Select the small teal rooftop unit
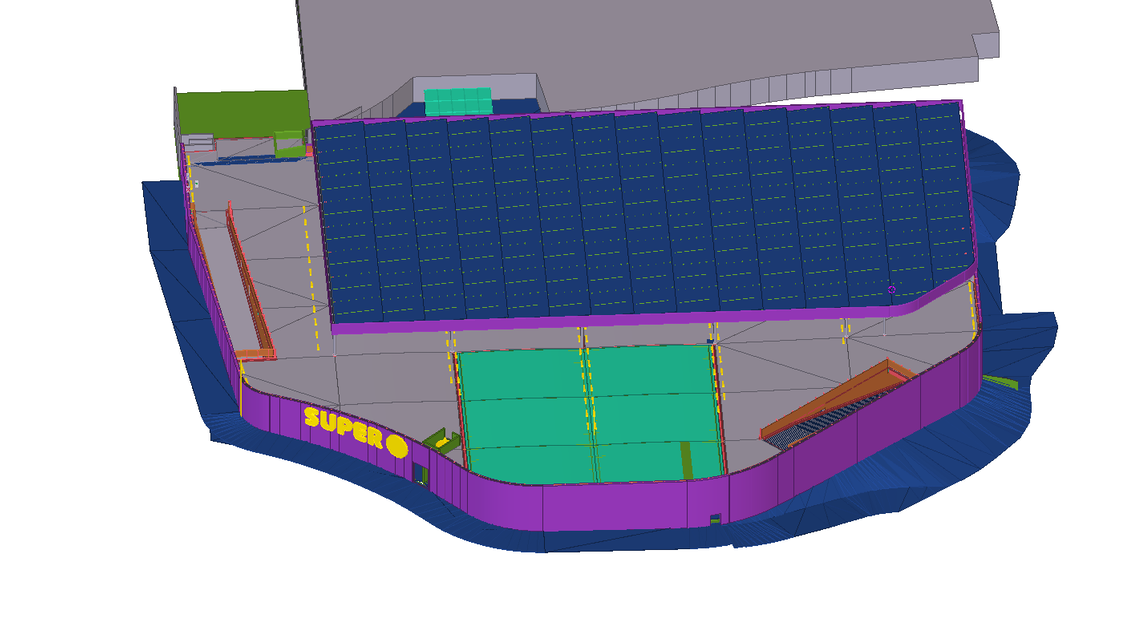Viewport: 1136px width, 639px height. pyautogui.click(x=458, y=101)
